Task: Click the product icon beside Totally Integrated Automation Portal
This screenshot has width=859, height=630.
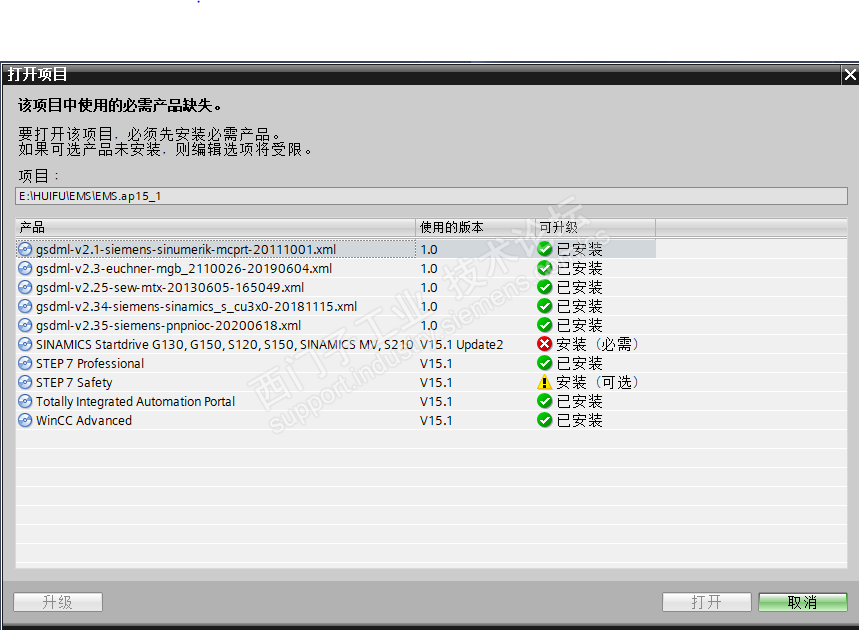Action: (x=25, y=402)
